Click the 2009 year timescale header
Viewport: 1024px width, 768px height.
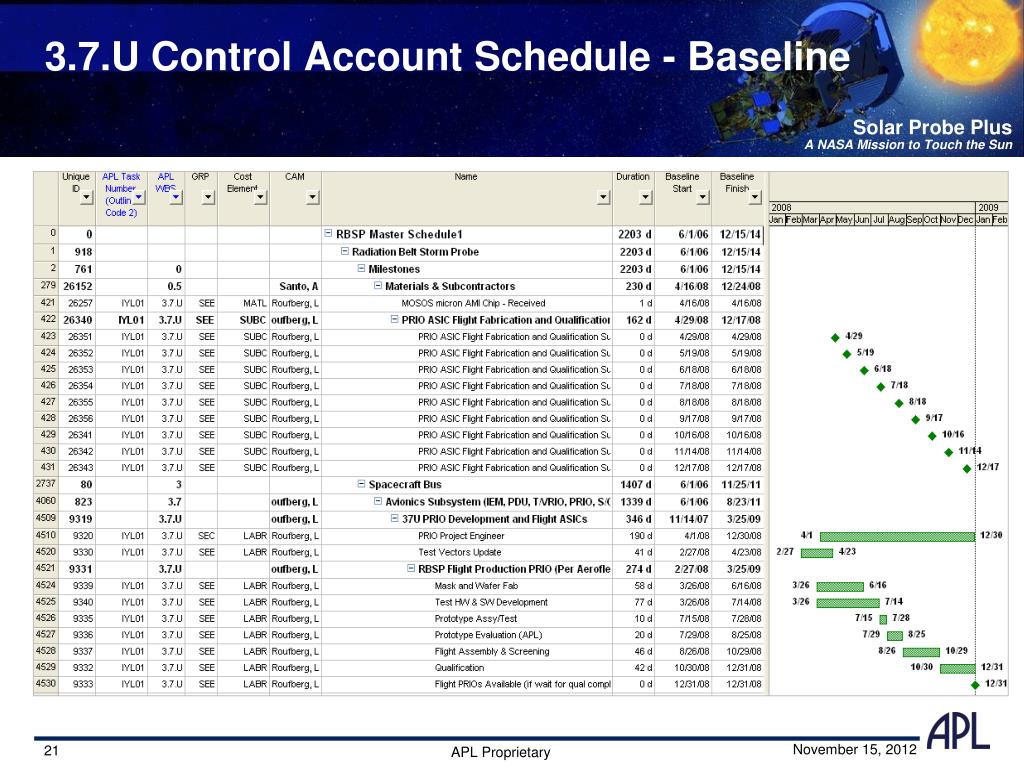tap(991, 207)
